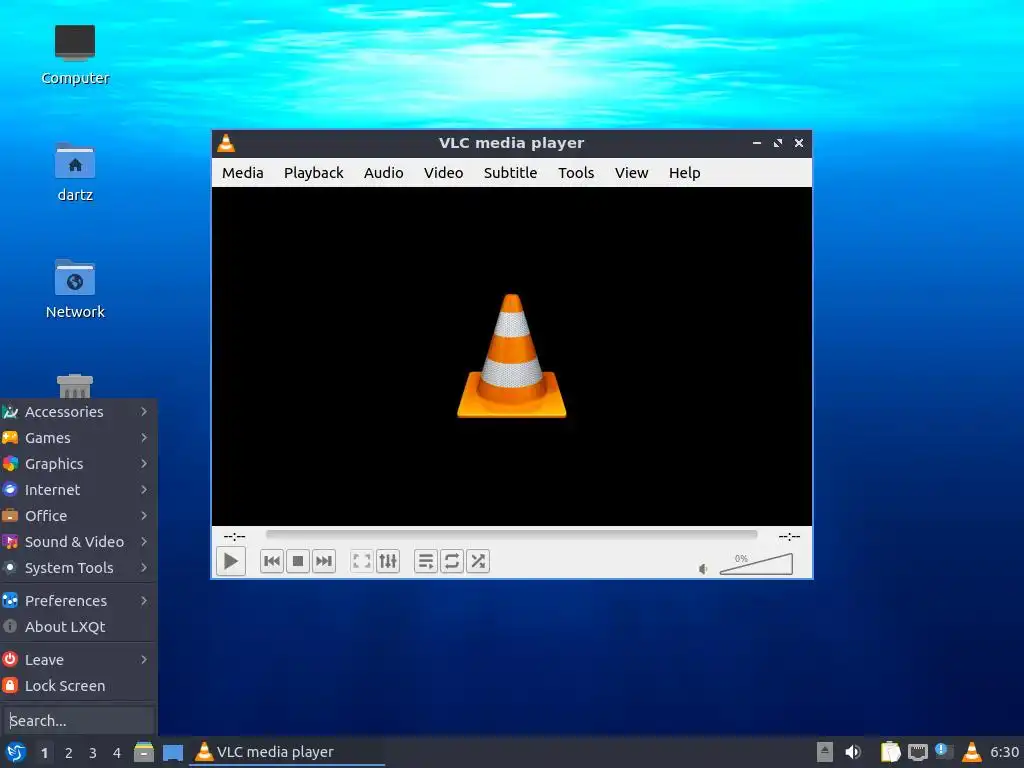
Task: Click removable media tray icon
Action: (x=825, y=752)
